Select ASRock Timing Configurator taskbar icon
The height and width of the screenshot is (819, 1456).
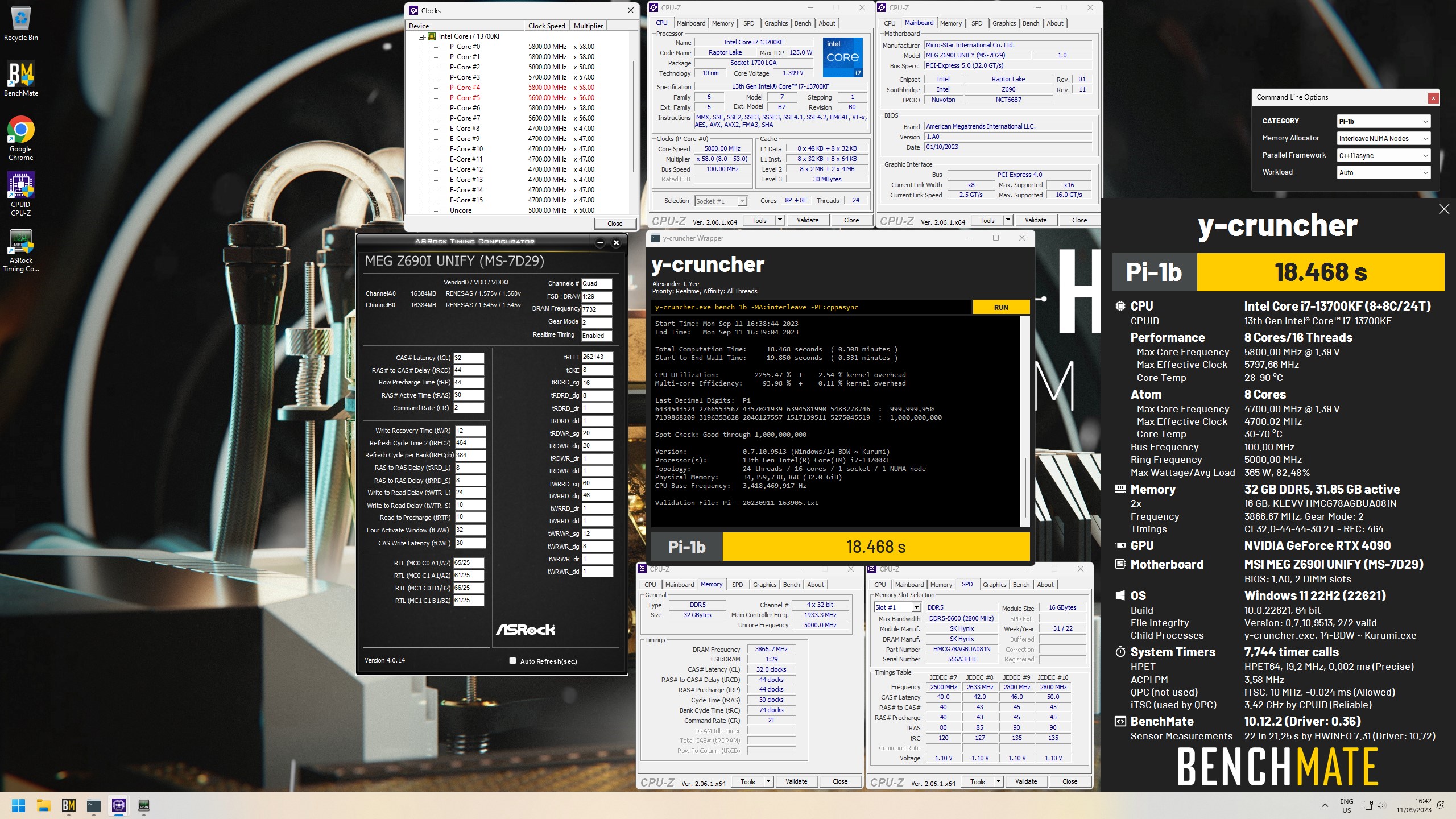(144, 805)
